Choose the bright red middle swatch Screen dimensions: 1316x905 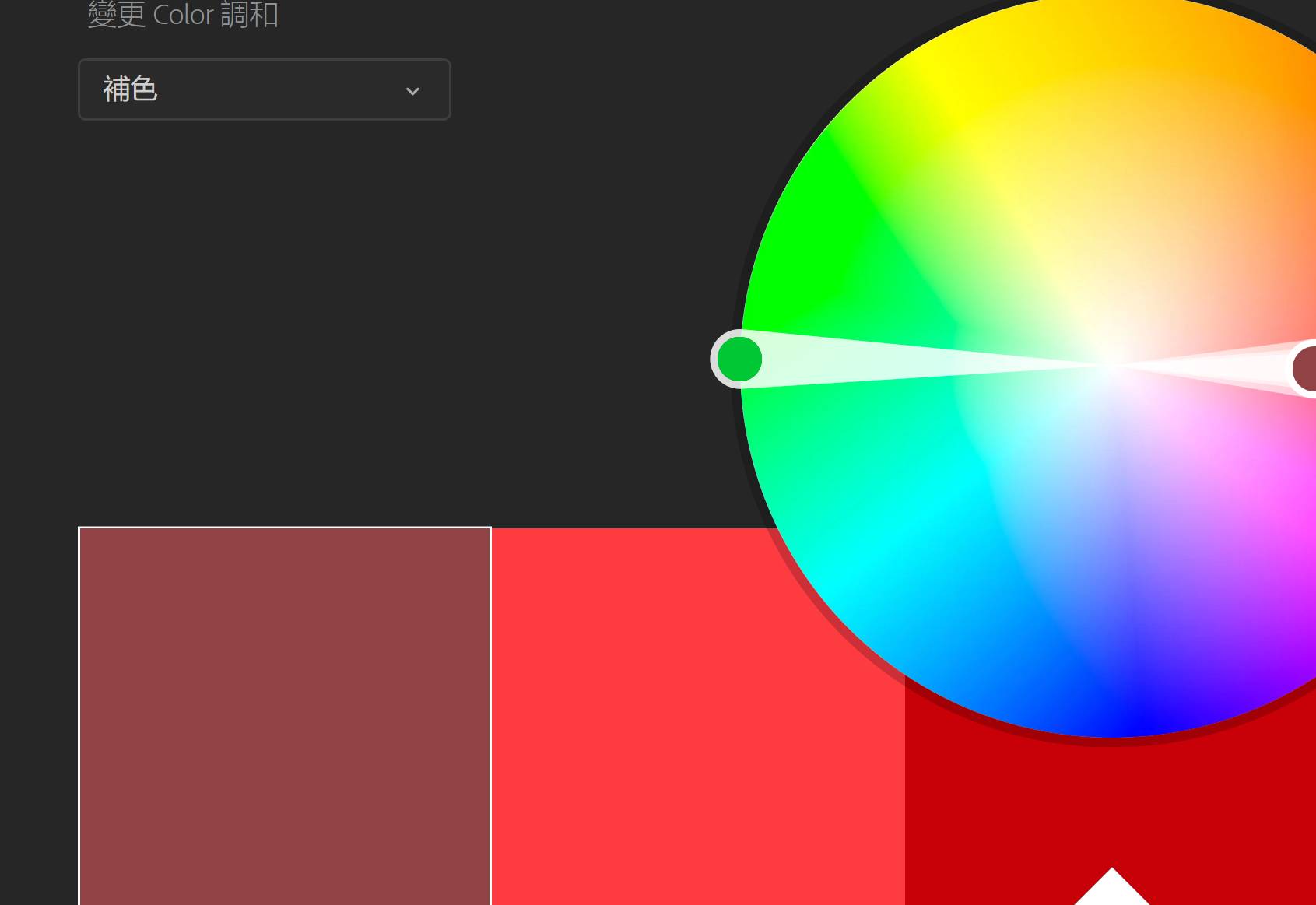click(x=697, y=716)
